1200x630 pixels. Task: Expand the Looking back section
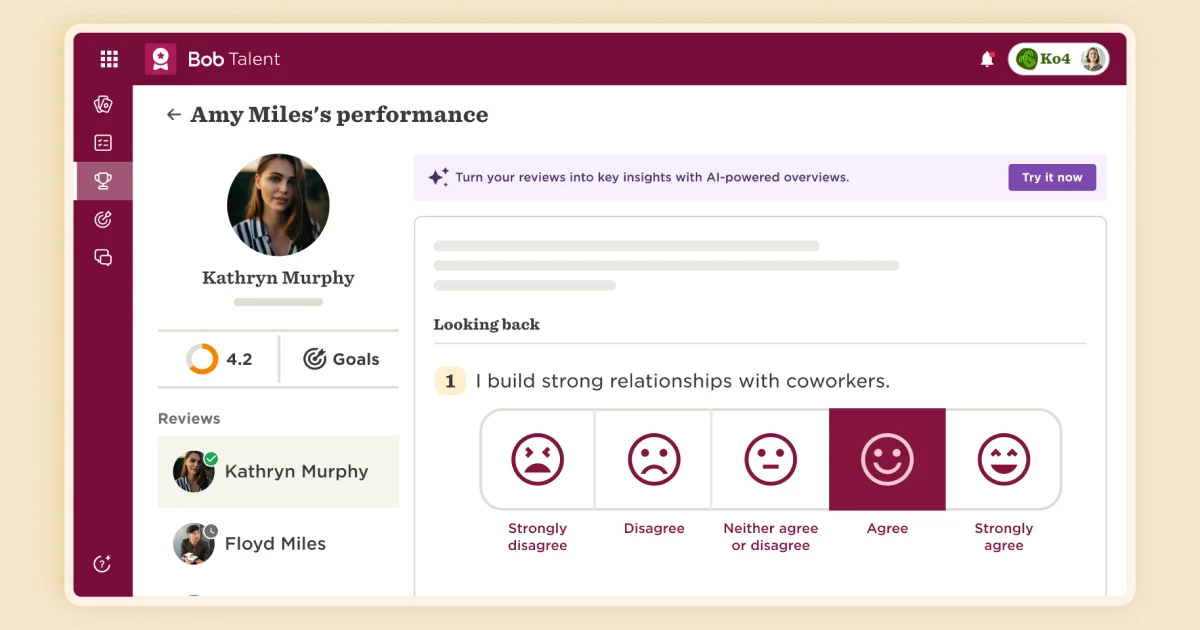(x=487, y=324)
